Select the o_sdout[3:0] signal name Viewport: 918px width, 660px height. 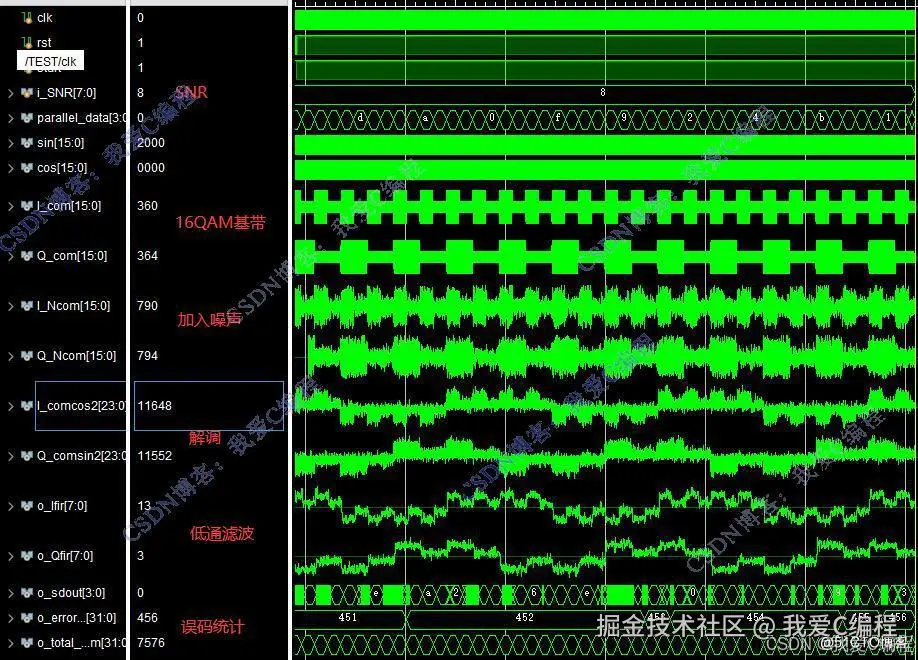(71, 593)
